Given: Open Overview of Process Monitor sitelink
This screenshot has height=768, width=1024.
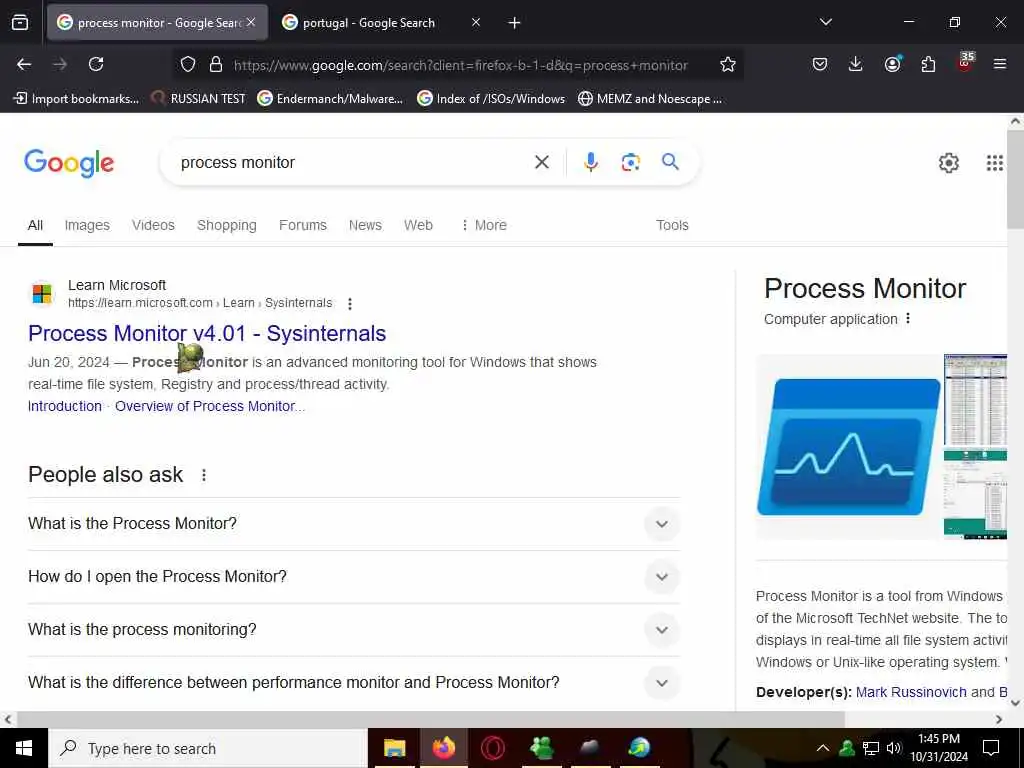Looking at the screenshot, I should (210, 406).
